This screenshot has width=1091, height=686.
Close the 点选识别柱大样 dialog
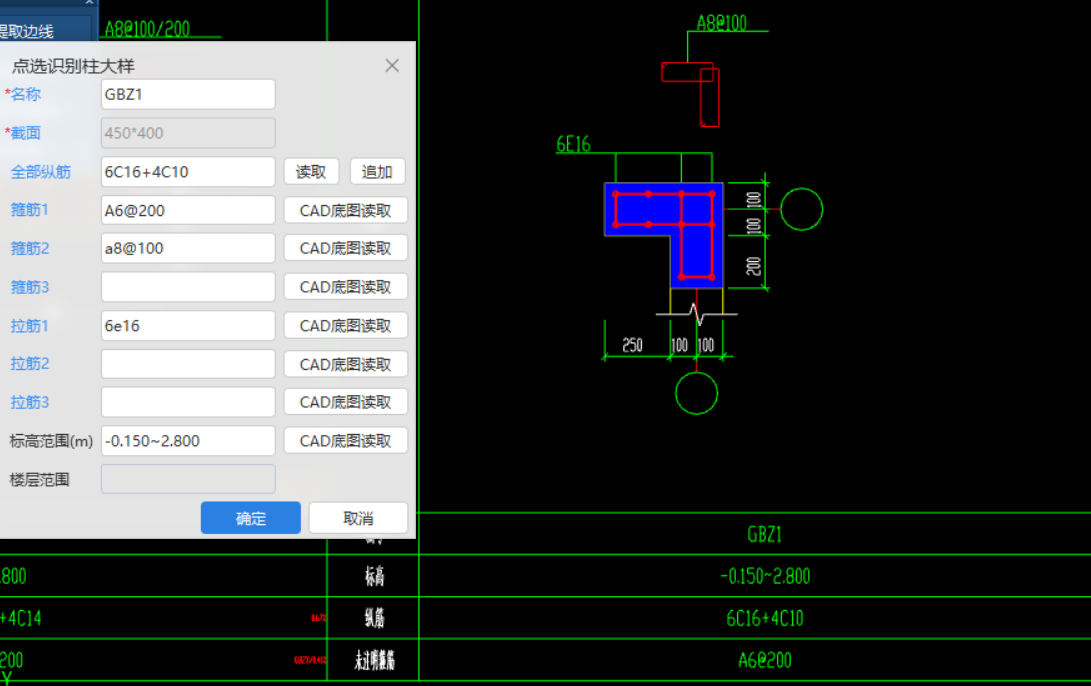(392, 65)
